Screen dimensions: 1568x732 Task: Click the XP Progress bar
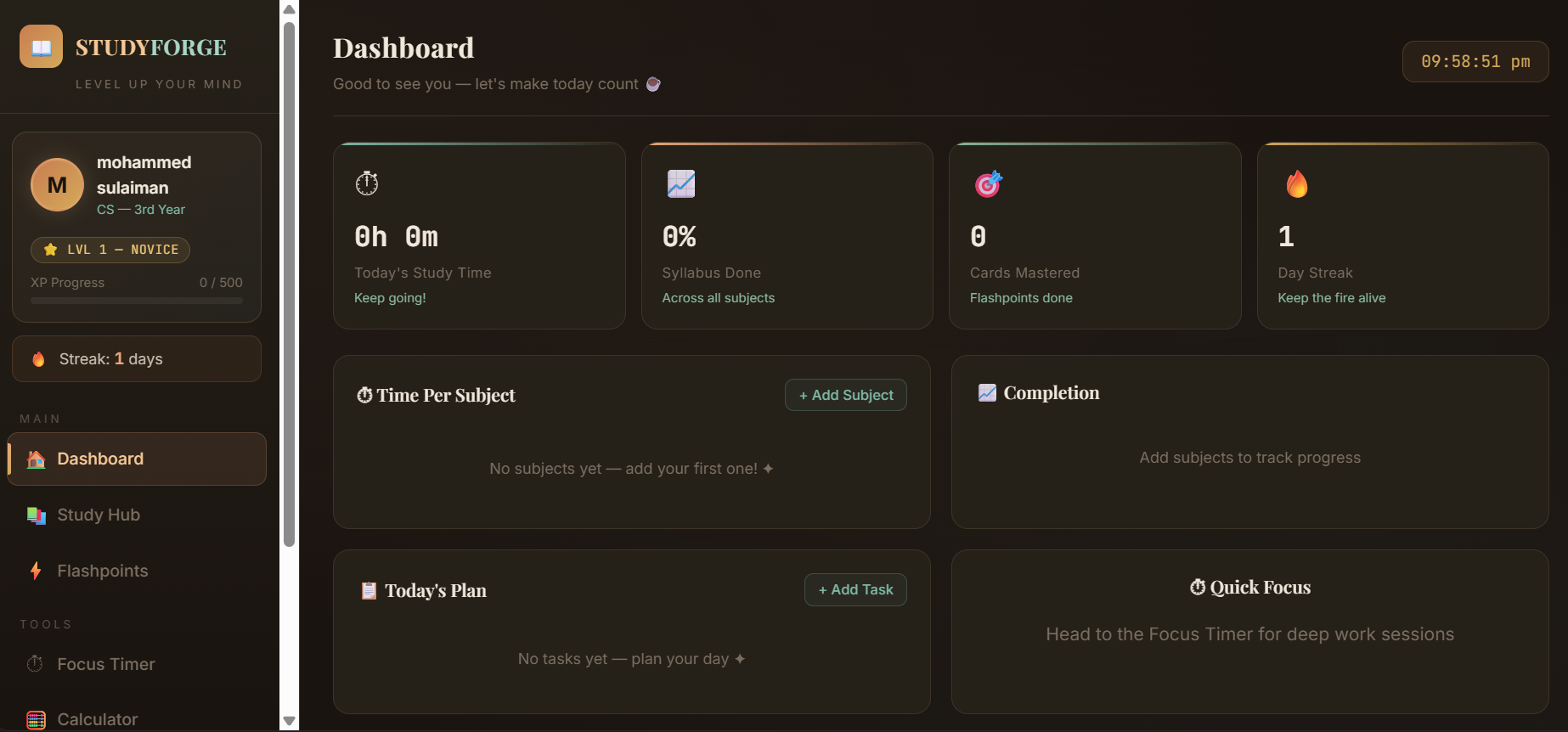click(x=136, y=300)
